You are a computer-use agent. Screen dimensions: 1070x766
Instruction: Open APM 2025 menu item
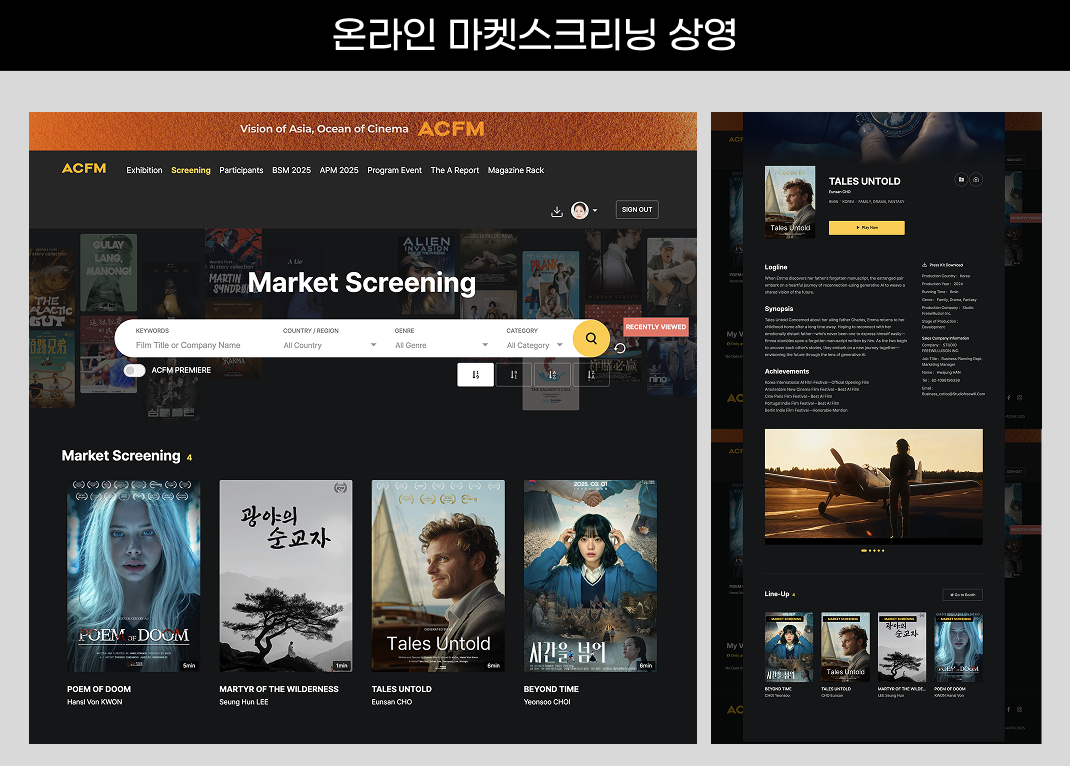click(x=339, y=171)
